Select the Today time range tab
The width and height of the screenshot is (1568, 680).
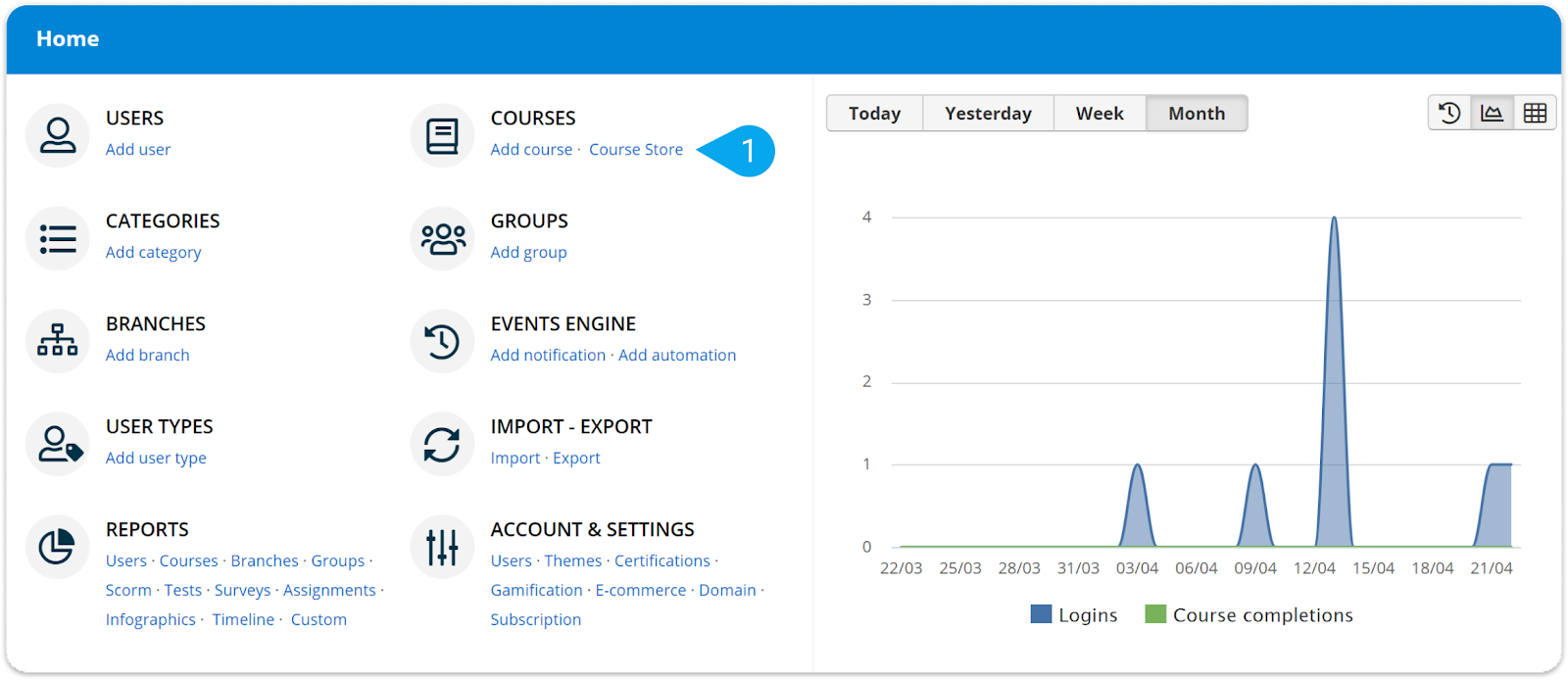click(x=874, y=114)
